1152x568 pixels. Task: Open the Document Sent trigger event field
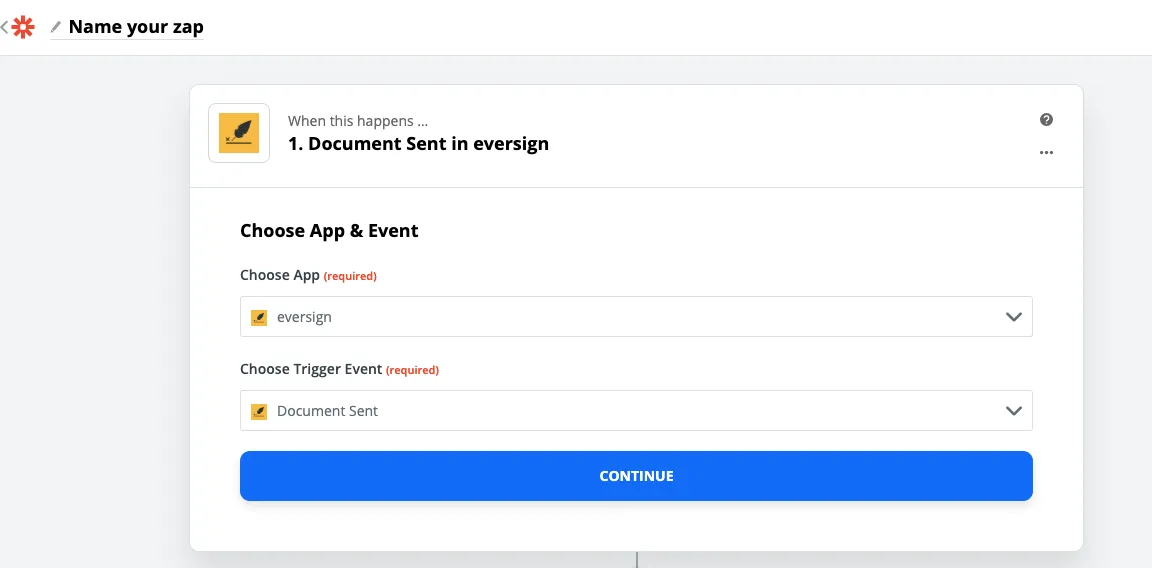point(636,411)
